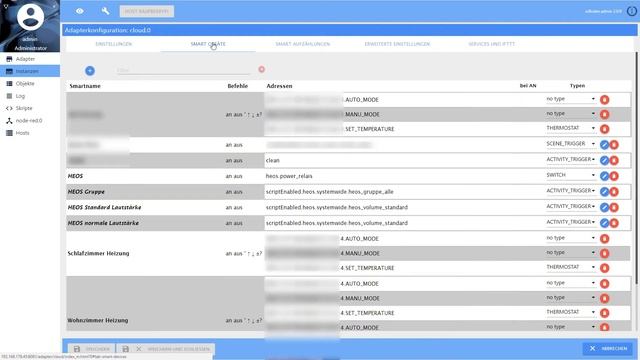Switch to the Einstellungen tab
Viewport: 640px width, 360px height.
pos(113,44)
